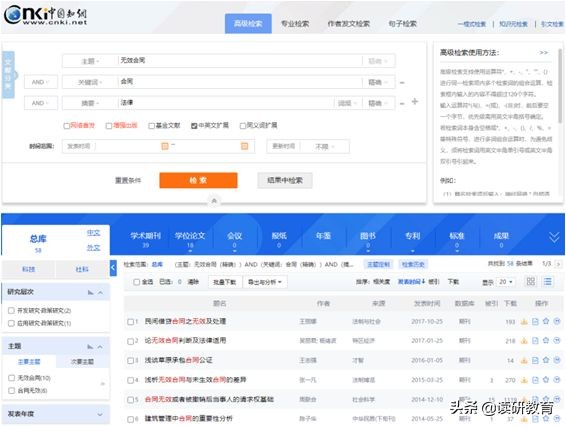
Task: Click the 重置条件 reset link
Action: (128, 180)
